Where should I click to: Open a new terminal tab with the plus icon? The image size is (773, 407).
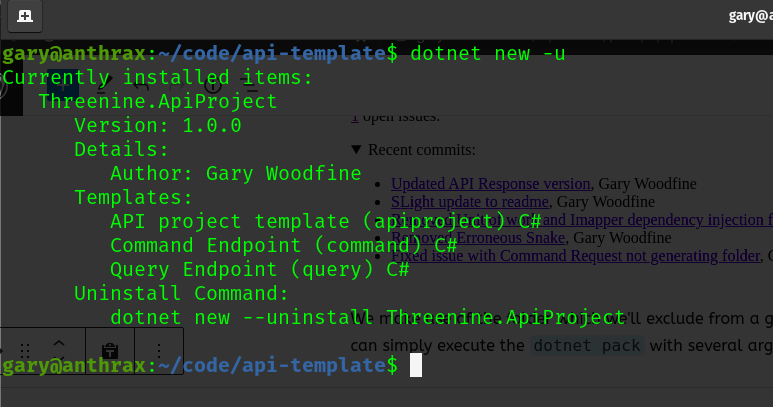tap(25, 16)
